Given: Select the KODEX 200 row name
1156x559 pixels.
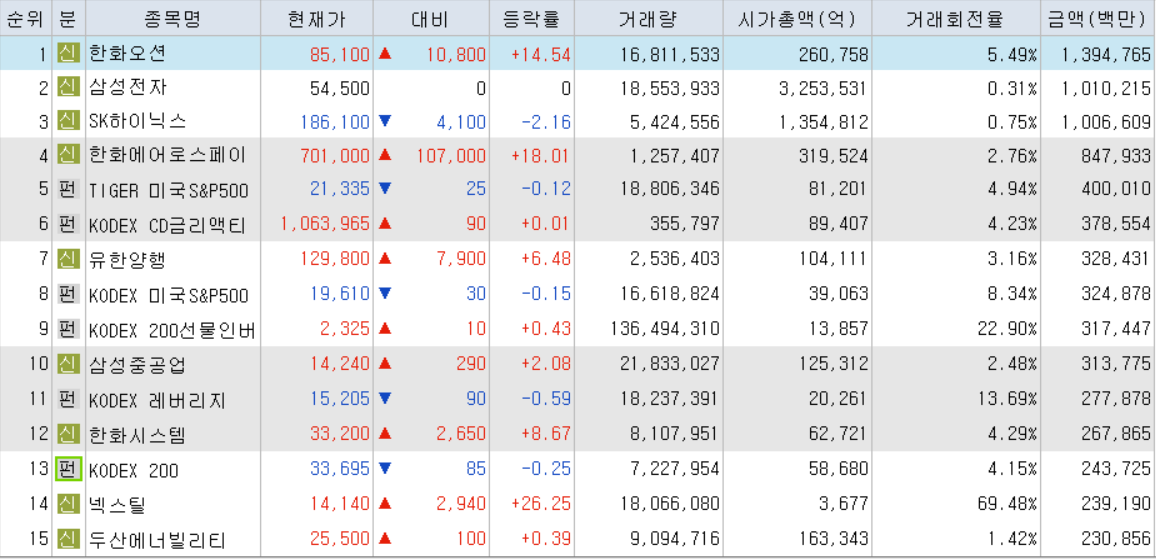Looking at the screenshot, I should pyautogui.click(x=133, y=471).
